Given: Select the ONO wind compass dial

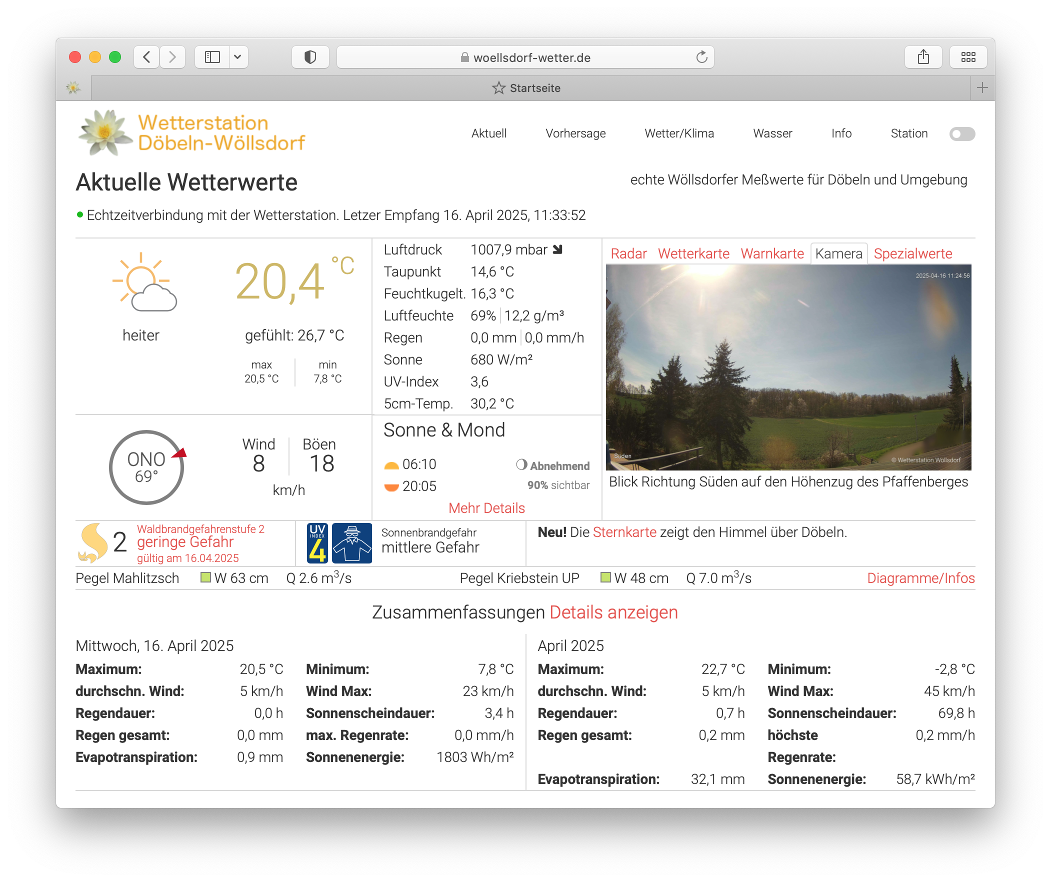Looking at the screenshot, I should pyautogui.click(x=146, y=466).
